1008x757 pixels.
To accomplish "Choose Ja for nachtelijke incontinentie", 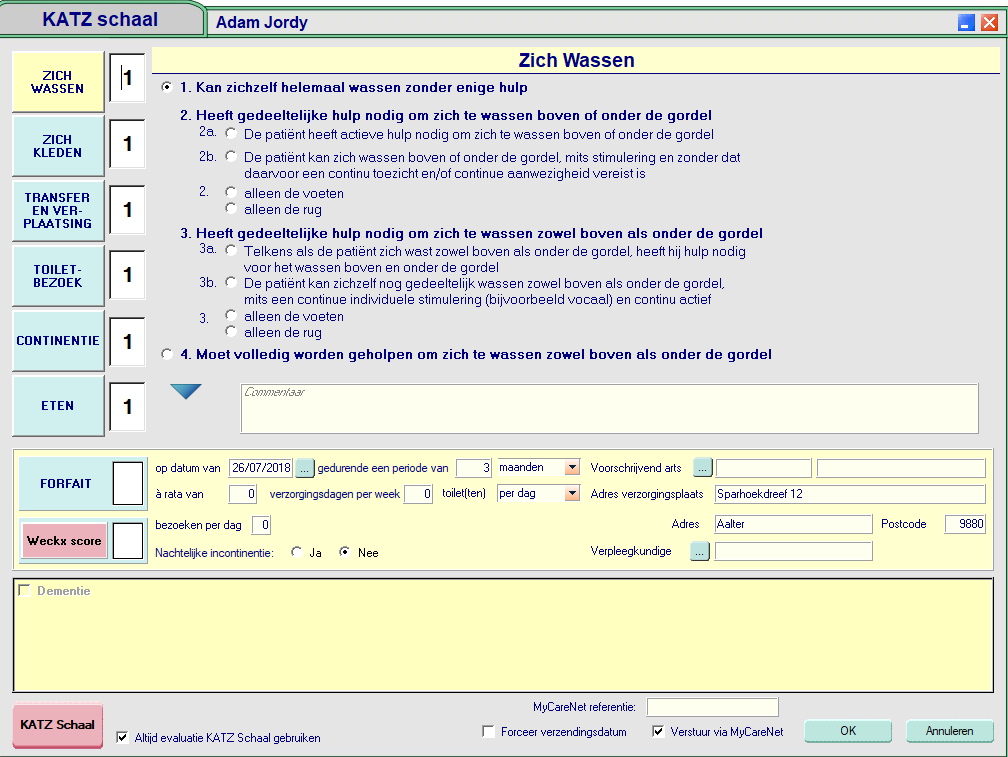I will tap(297, 552).
